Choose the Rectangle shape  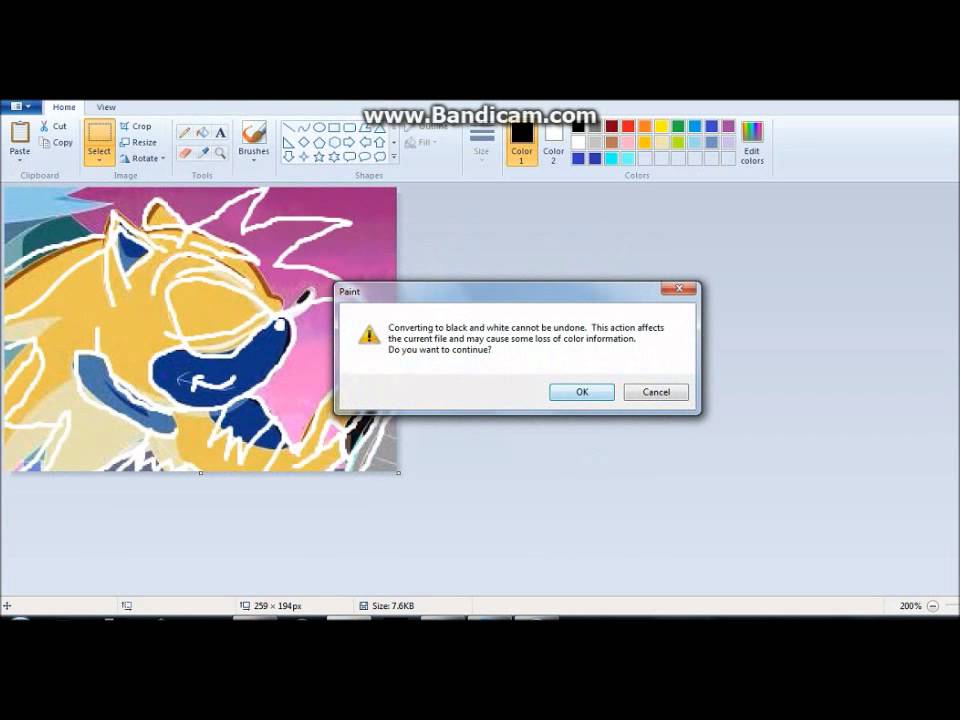click(334, 127)
